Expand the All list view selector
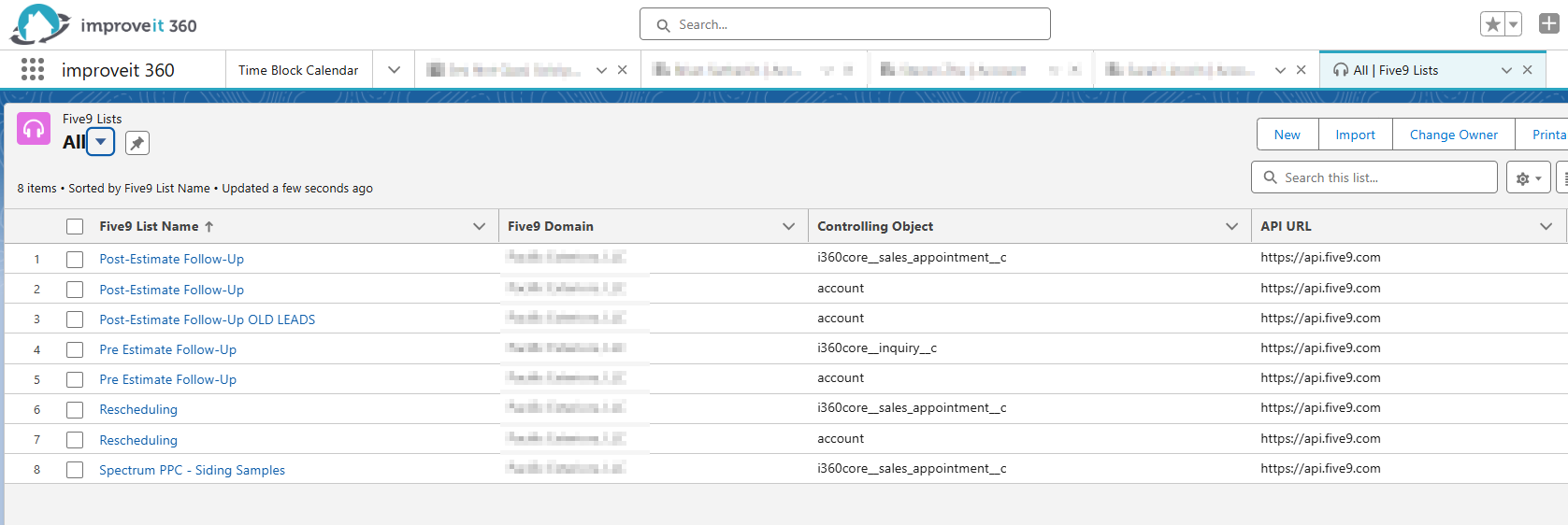 point(101,142)
